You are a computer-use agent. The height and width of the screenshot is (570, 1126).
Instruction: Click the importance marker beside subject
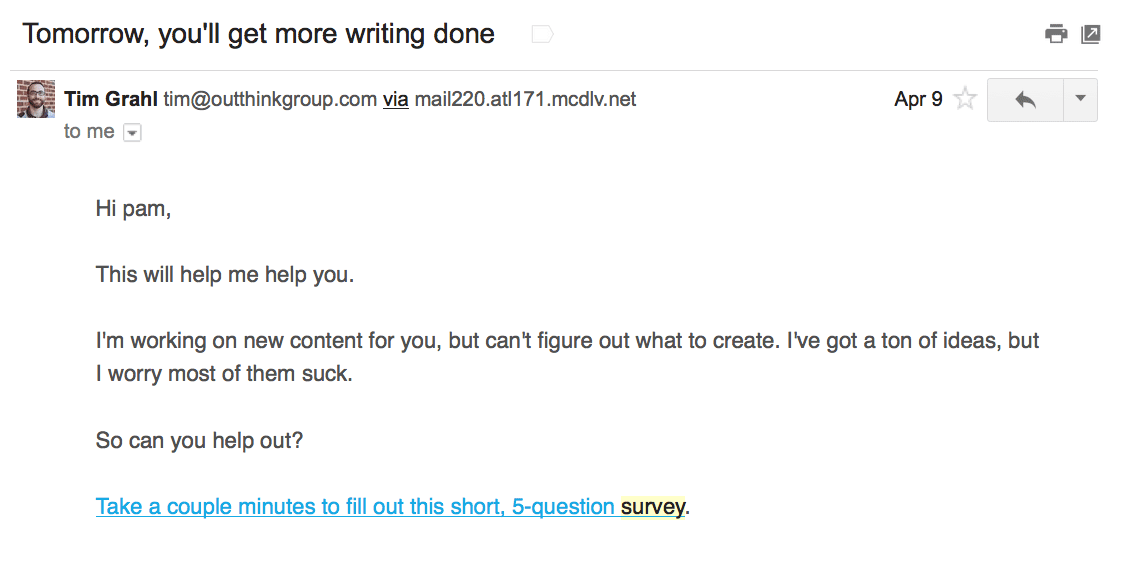click(x=542, y=34)
